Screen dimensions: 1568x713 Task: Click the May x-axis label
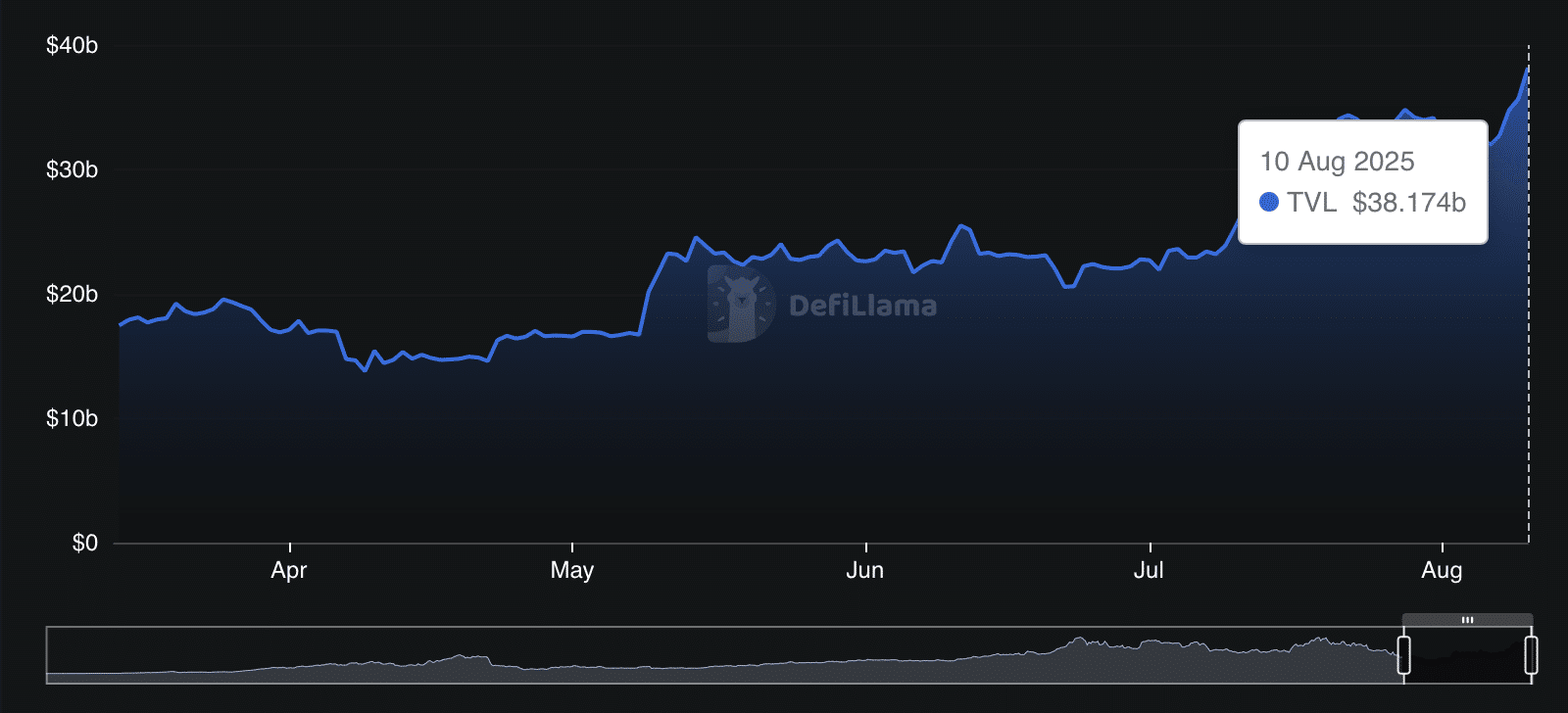coord(572,570)
